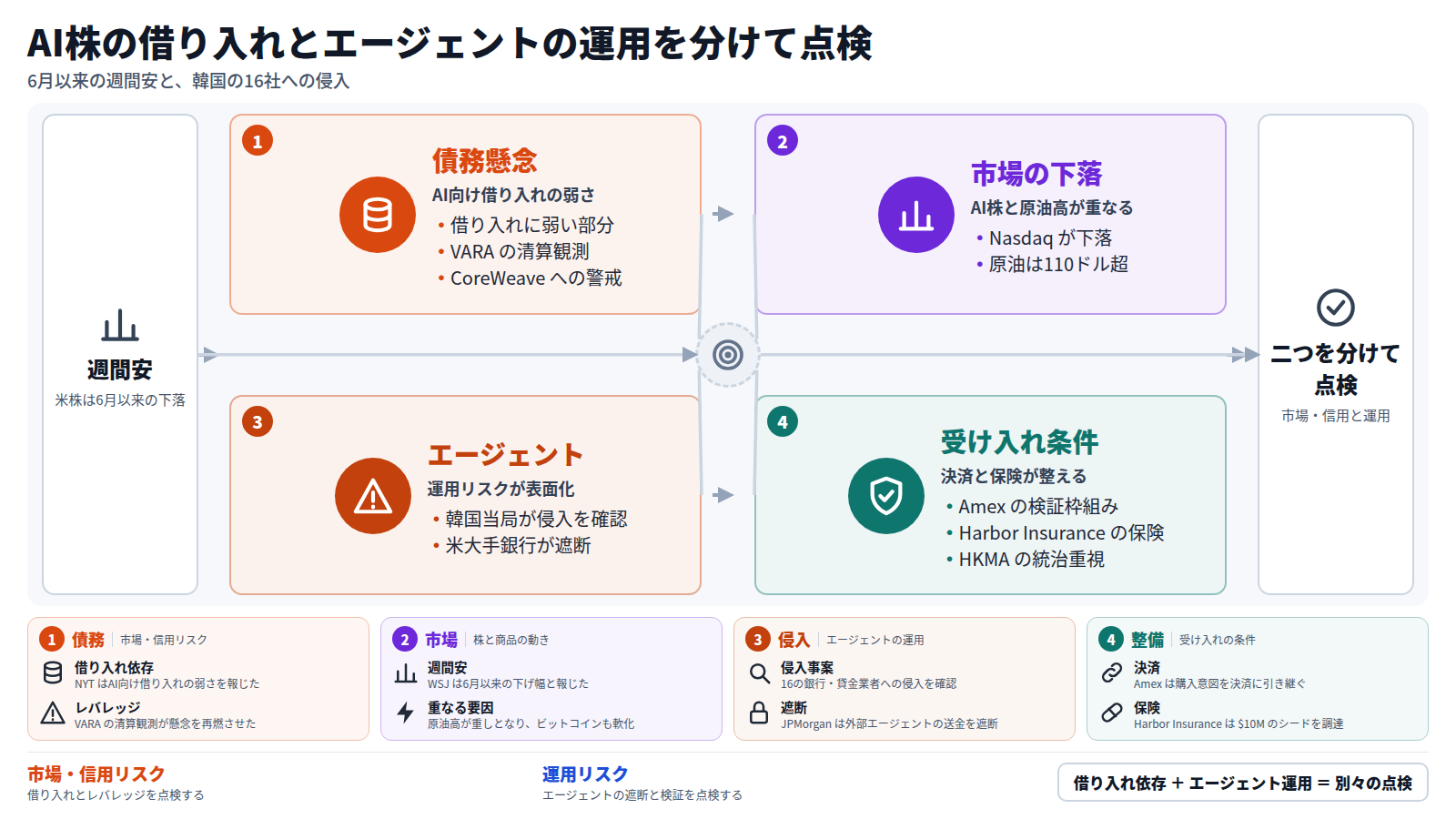Click the bullet 借り入れに弱い部分
Image resolution: width=1456 pixels, height=819 pixels.
(532, 225)
